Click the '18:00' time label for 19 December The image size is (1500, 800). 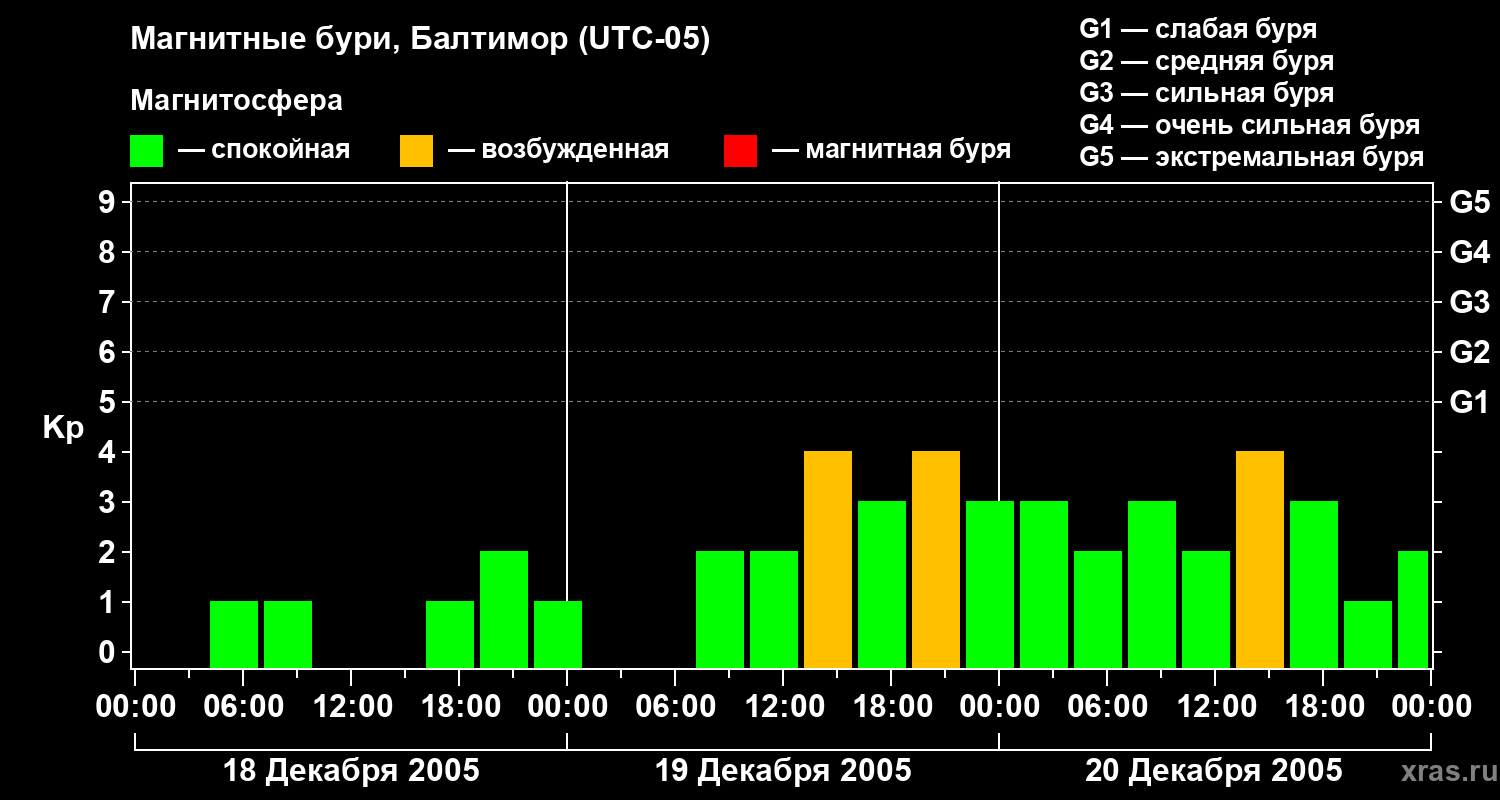[x=891, y=706]
